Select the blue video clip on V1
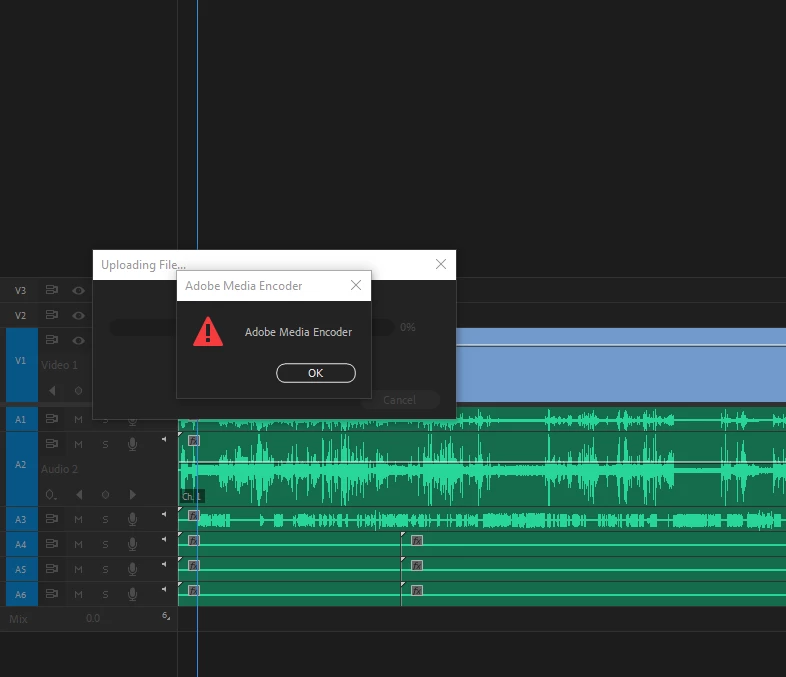The image size is (786, 677). click(621, 365)
